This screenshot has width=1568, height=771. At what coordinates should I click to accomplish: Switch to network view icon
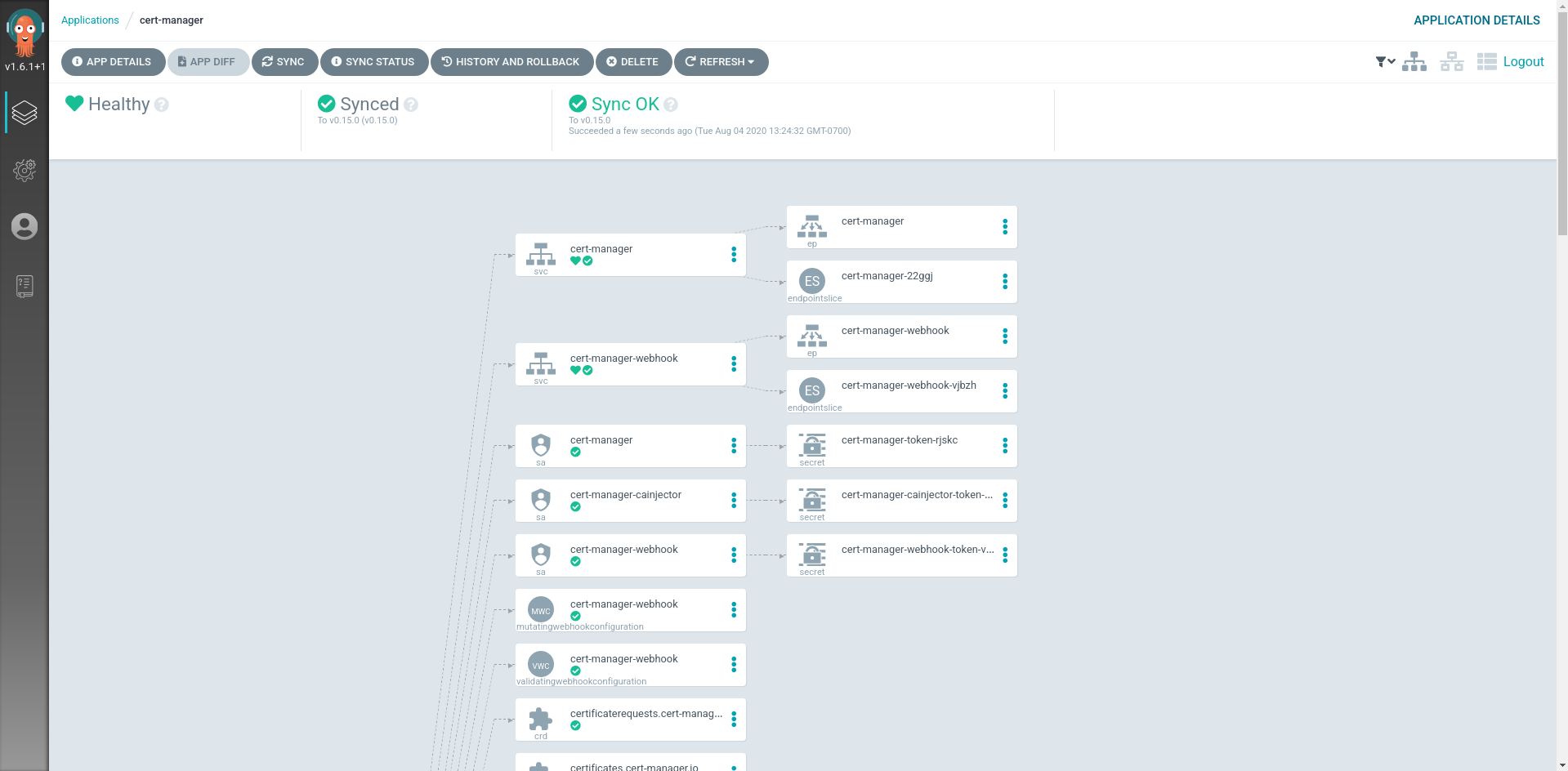click(1451, 61)
